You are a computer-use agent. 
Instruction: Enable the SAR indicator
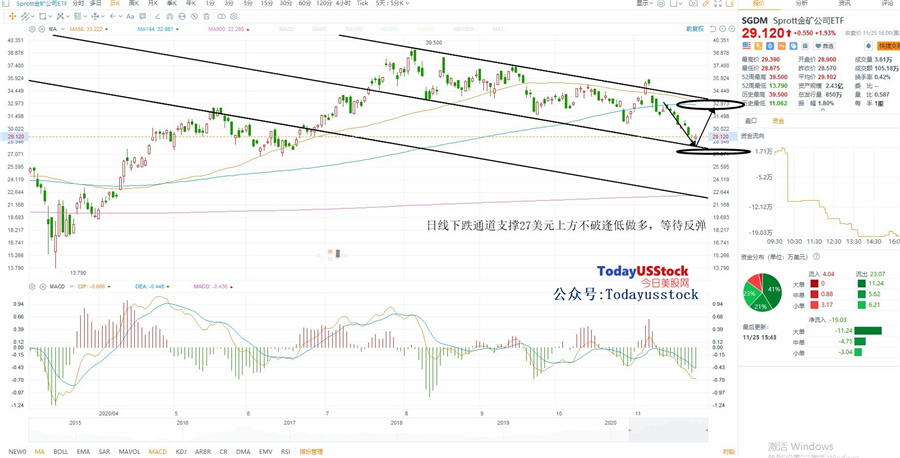click(x=104, y=452)
